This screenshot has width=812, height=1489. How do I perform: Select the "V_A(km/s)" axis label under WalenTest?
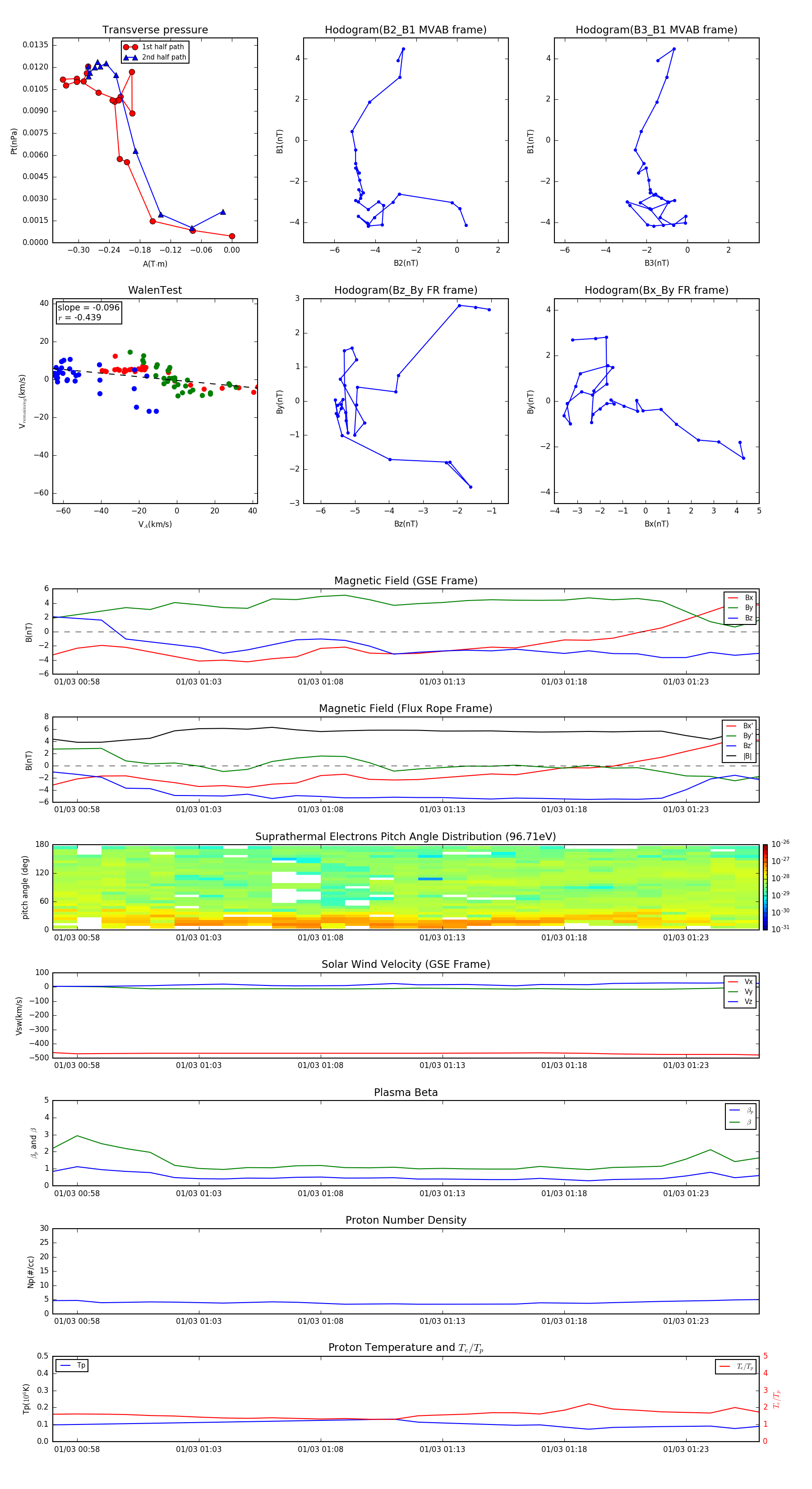point(155,524)
